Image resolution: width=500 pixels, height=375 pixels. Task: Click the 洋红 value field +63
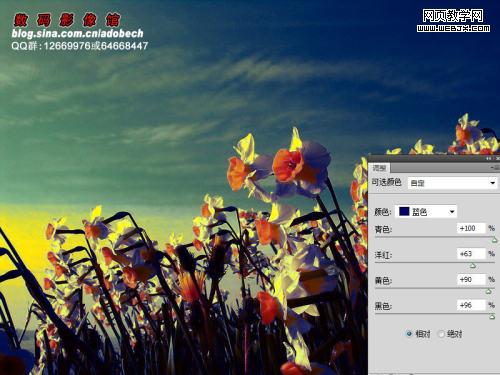(x=471, y=254)
